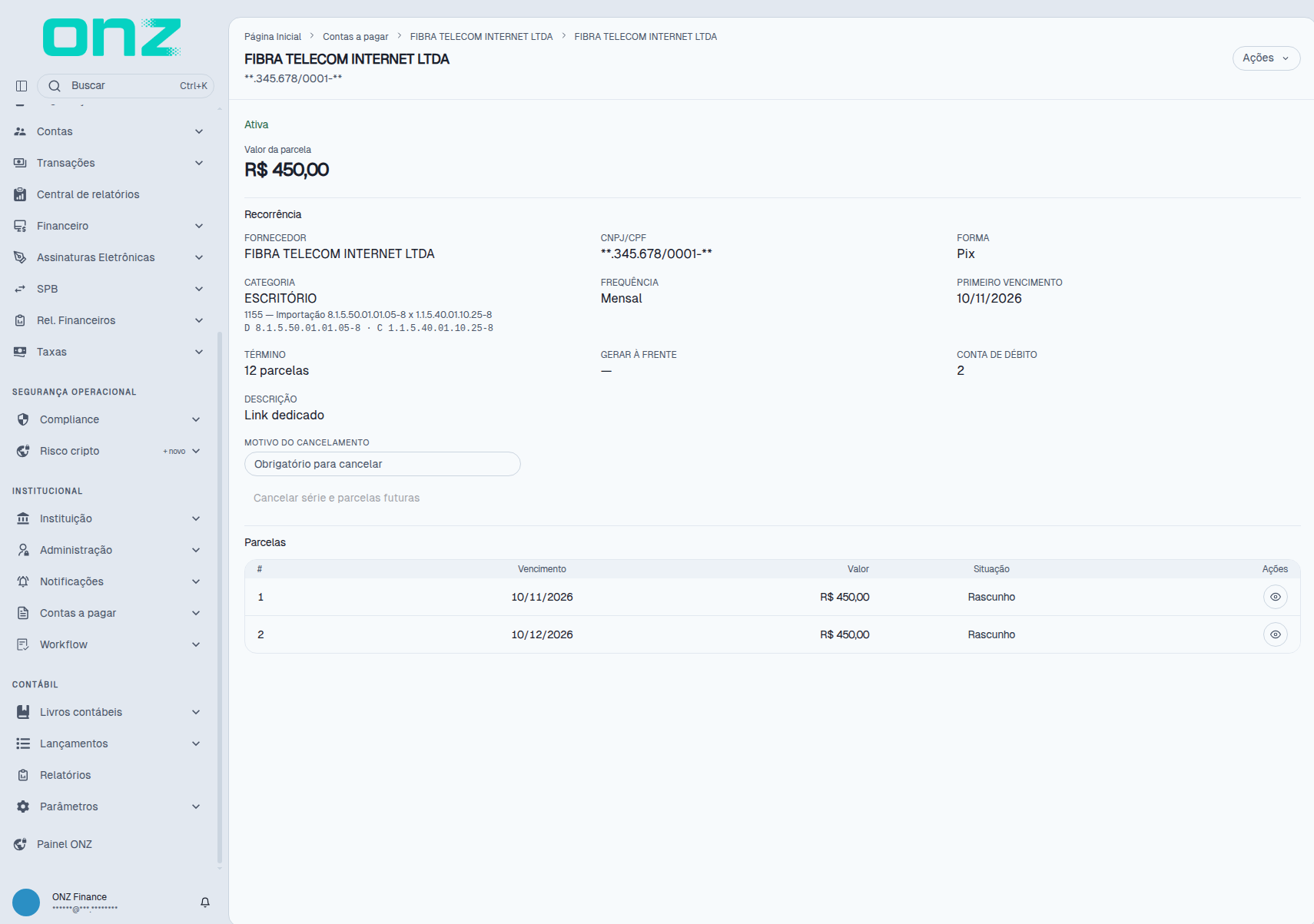1314x924 pixels.
Task: View parcela 2 with eye icon
Action: (x=1276, y=634)
